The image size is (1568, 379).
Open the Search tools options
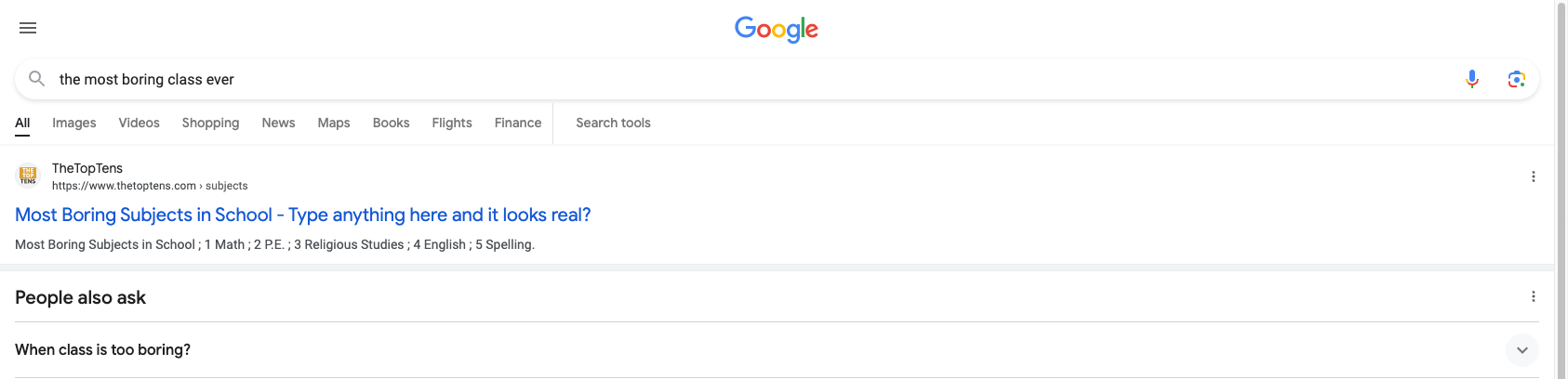(613, 123)
